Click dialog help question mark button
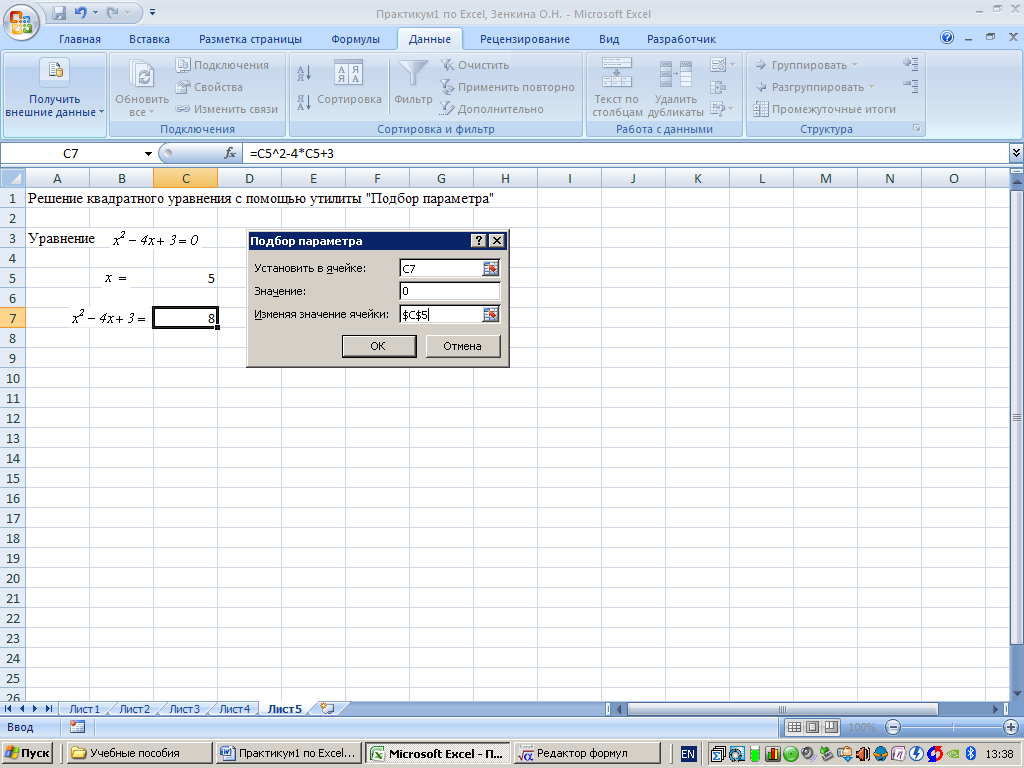Viewport: 1024px width, 768px height. click(x=478, y=240)
